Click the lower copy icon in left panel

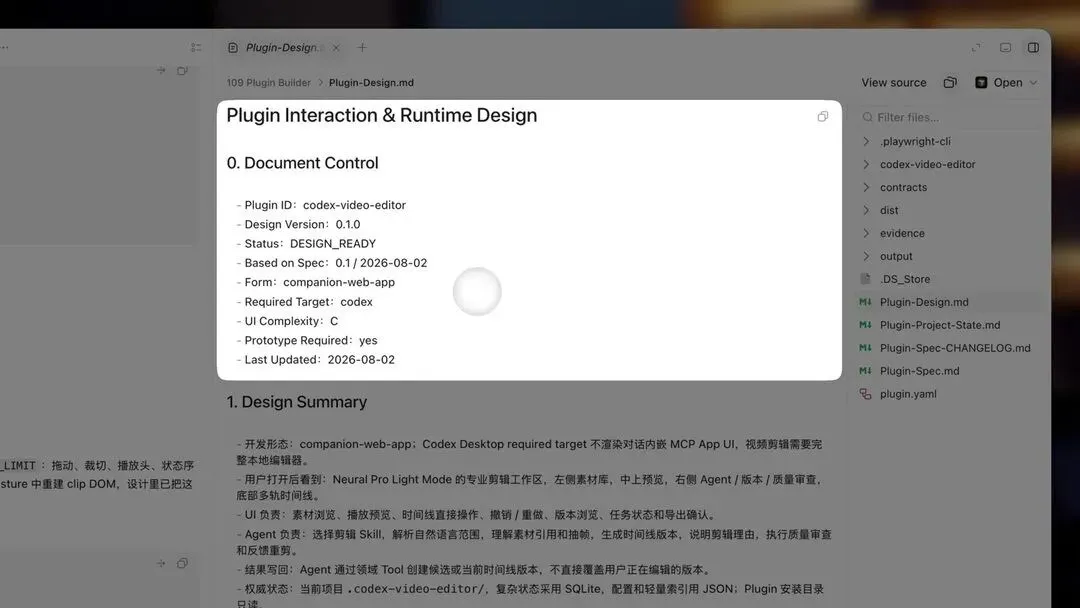coord(182,563)
